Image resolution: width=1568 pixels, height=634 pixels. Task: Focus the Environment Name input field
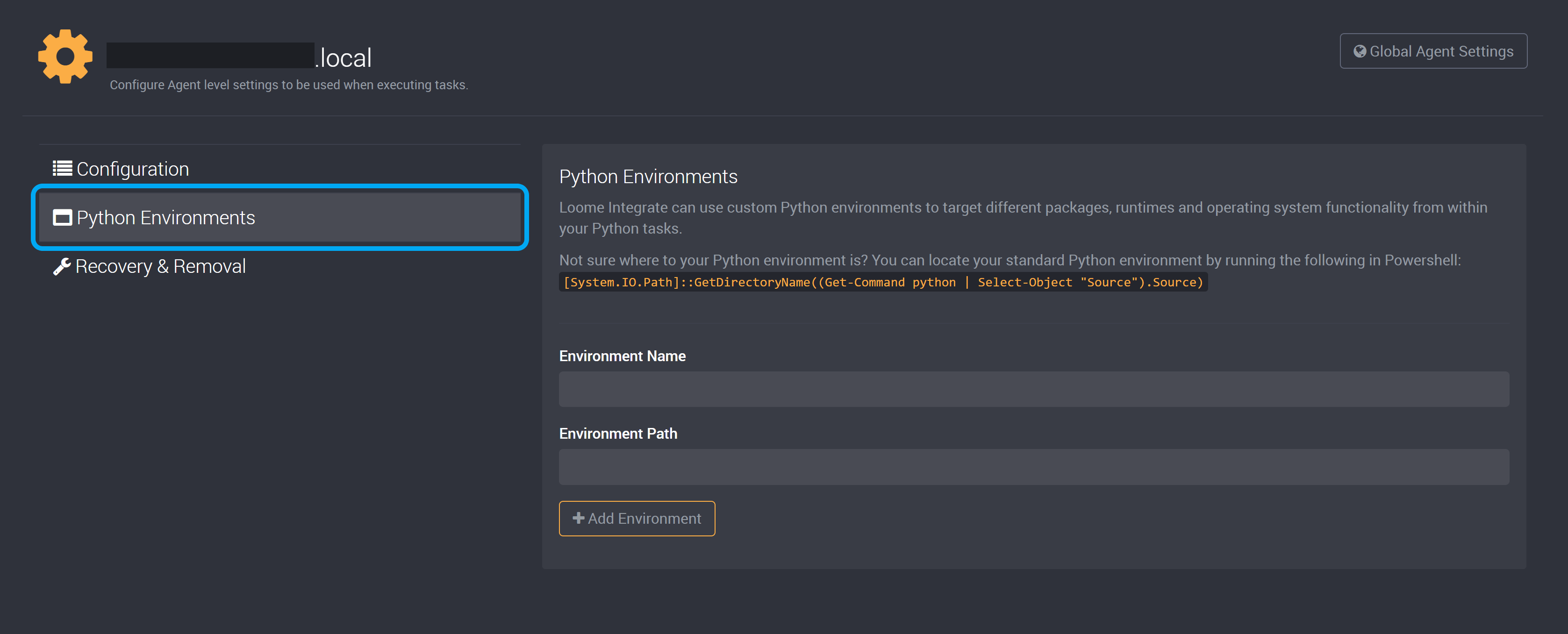pos(1033,389)
